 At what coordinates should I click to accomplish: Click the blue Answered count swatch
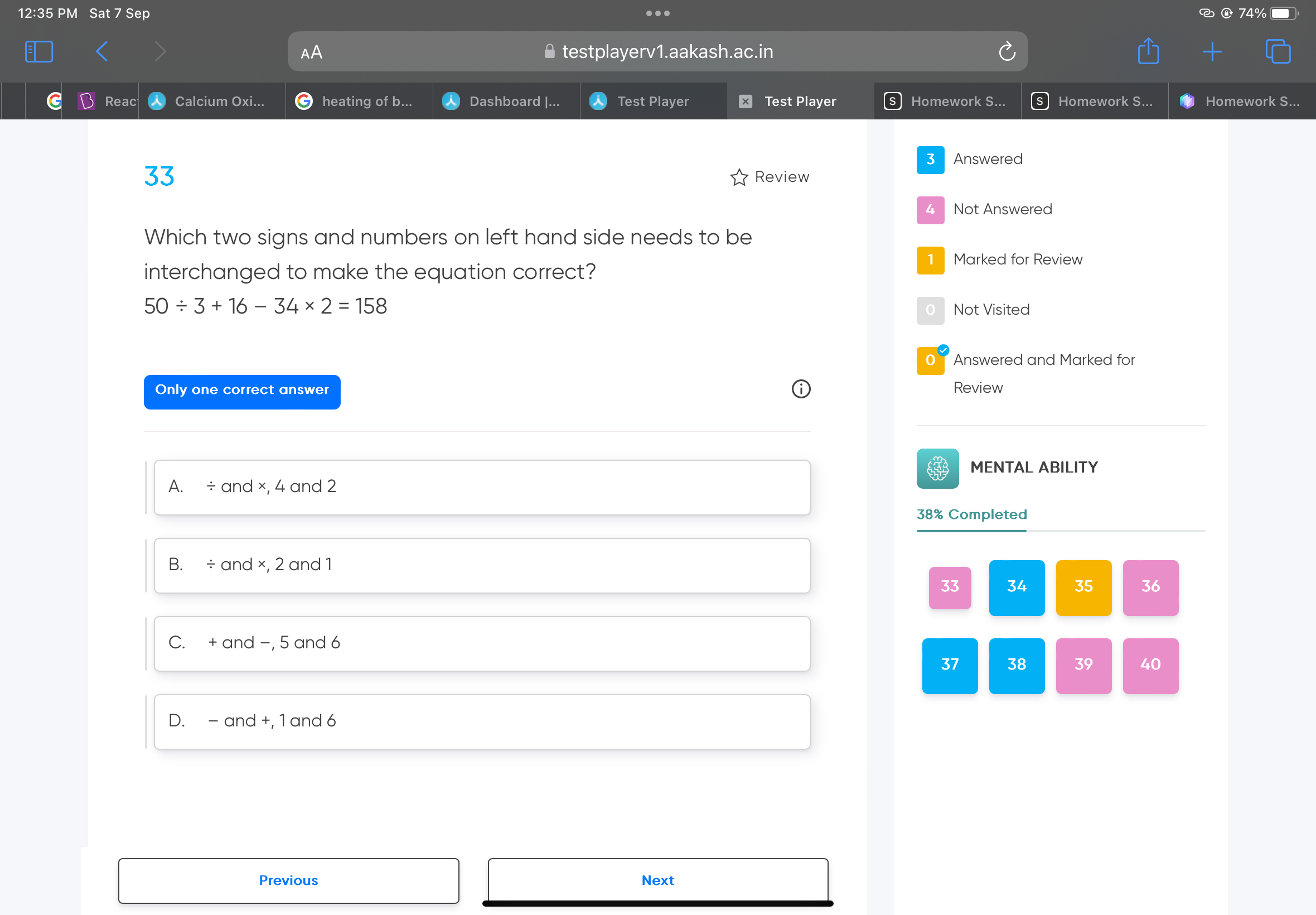[931, 160]
